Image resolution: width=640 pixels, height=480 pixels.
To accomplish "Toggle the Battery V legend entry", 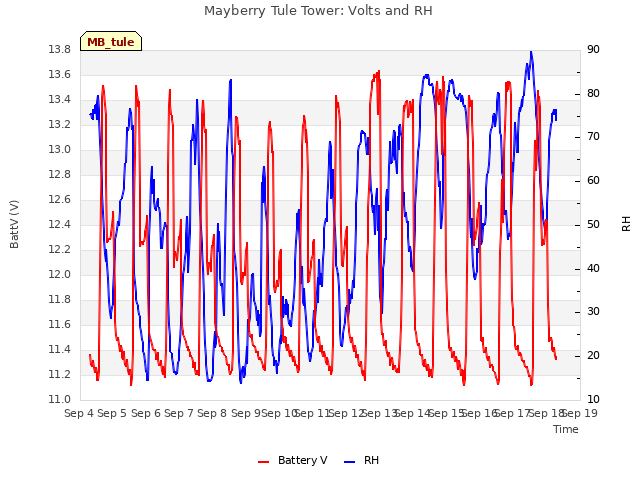I will [x=293, y=460].
